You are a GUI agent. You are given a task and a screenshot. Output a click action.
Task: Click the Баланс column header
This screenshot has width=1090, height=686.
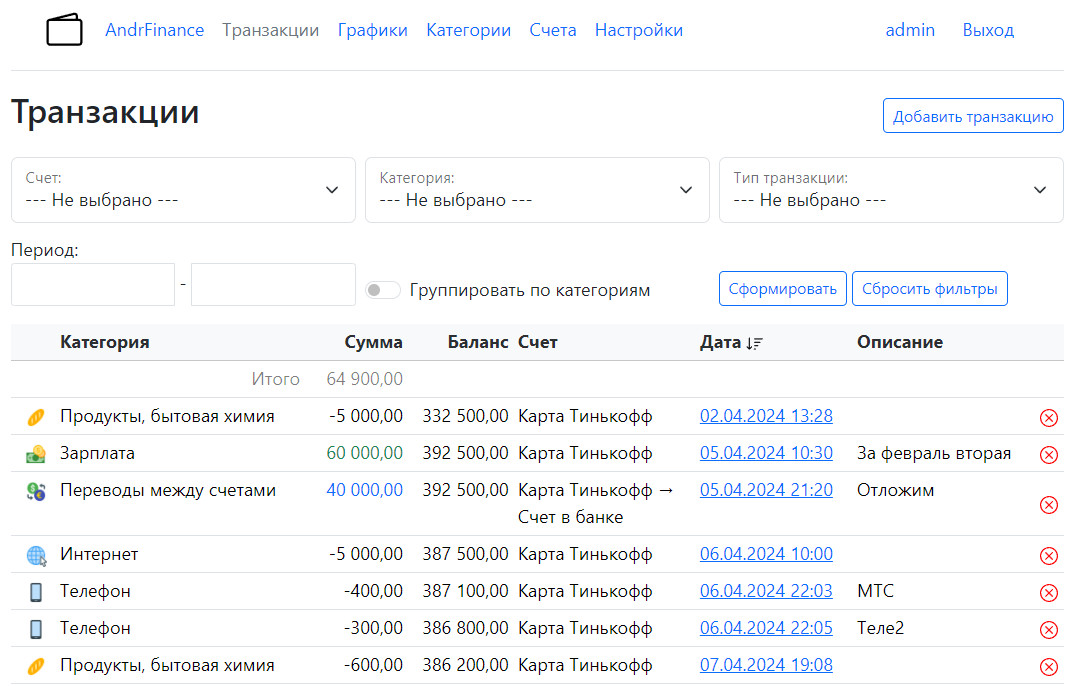478,342
